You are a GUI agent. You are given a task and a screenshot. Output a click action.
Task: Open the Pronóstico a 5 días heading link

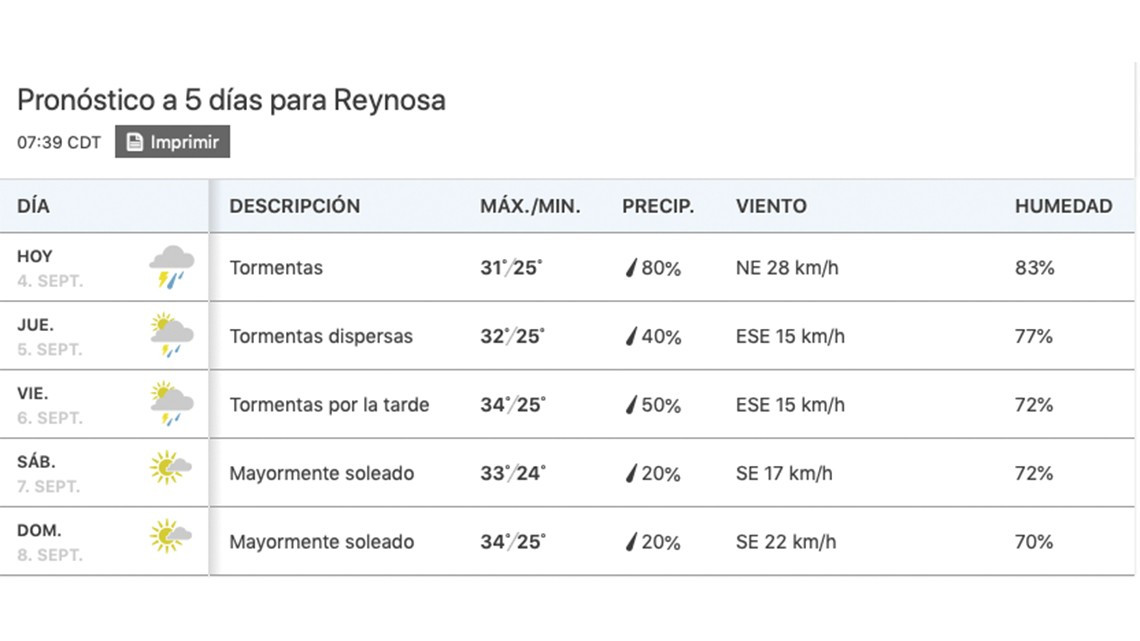pyautogui.click(x=231, y=100)
